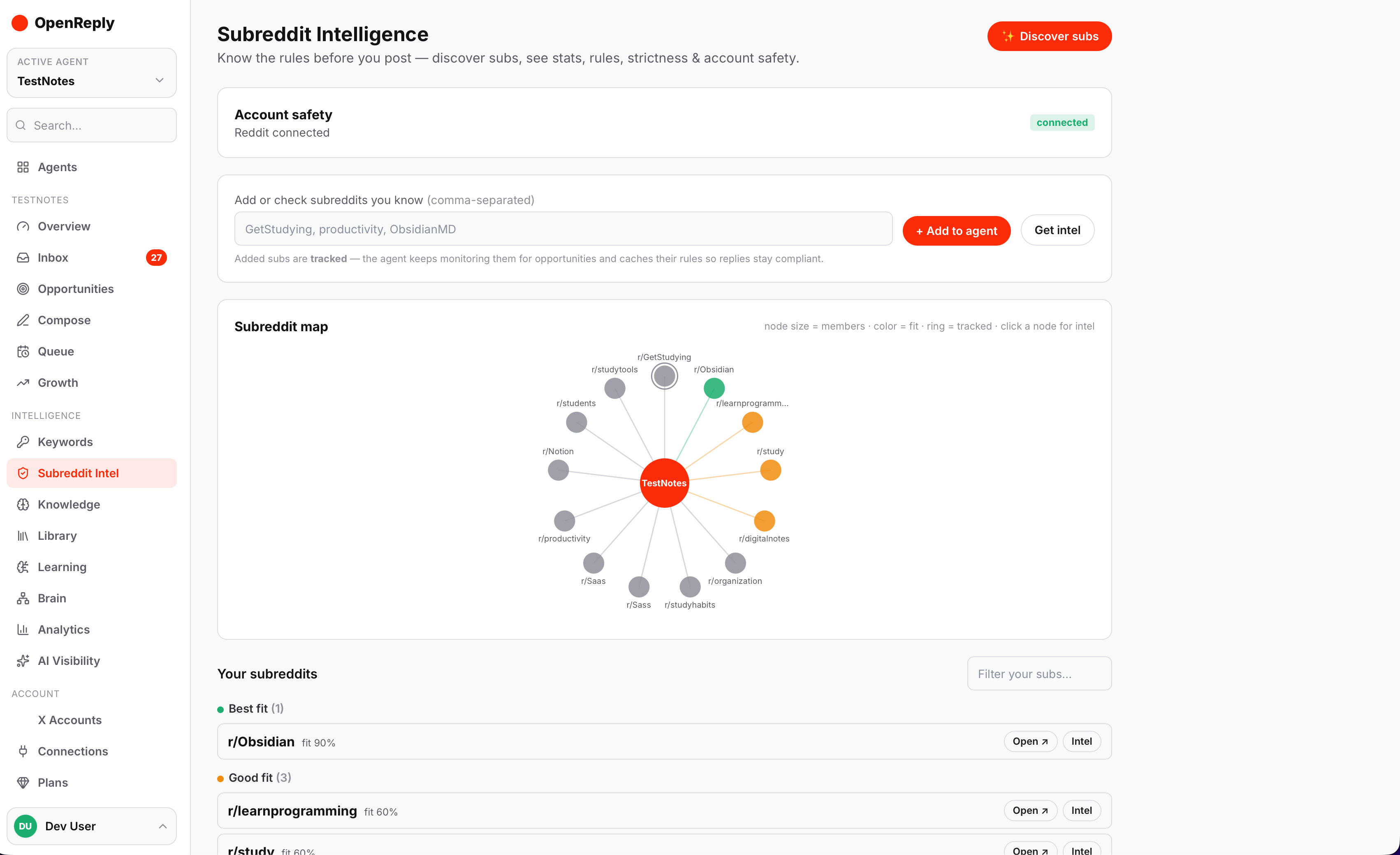1400x855 pixels.
Task: Select the r/digitalnotes orange map node
Action: click(764, 521)
